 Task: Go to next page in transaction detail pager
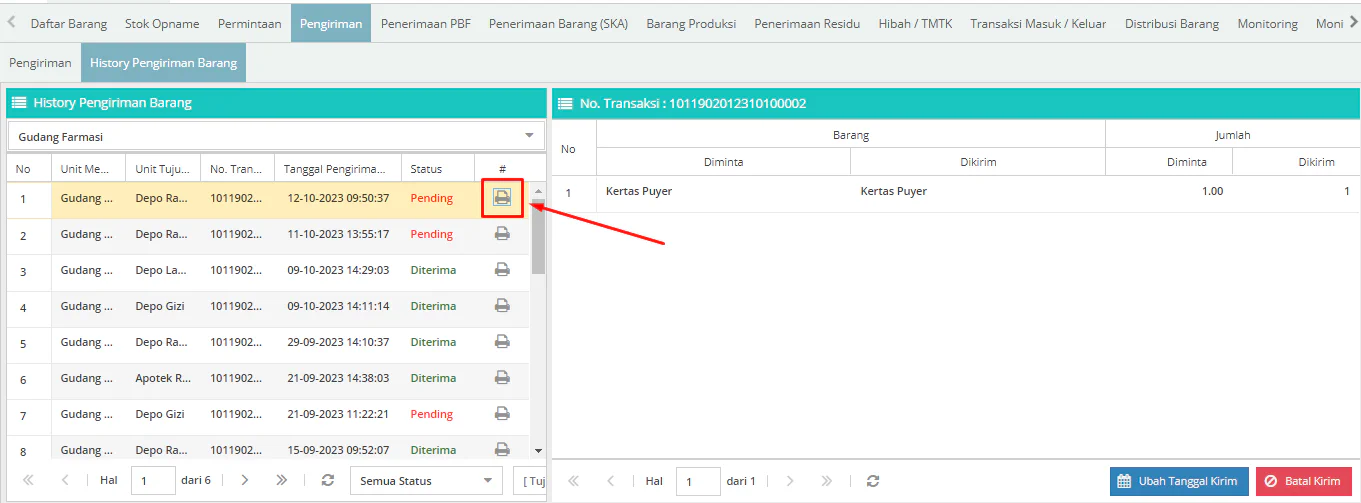(790, 481)
